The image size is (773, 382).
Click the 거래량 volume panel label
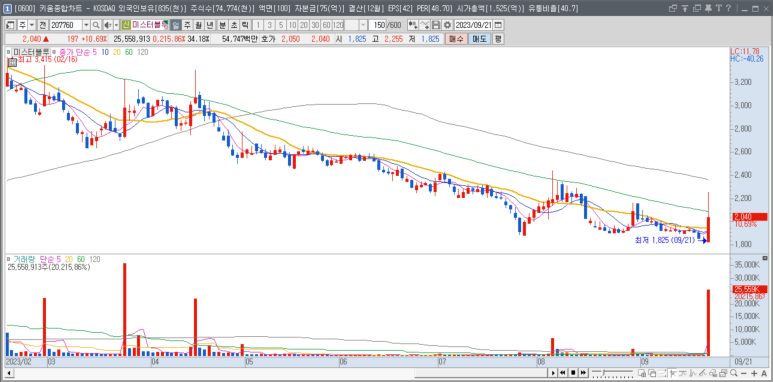coord(24,259)
